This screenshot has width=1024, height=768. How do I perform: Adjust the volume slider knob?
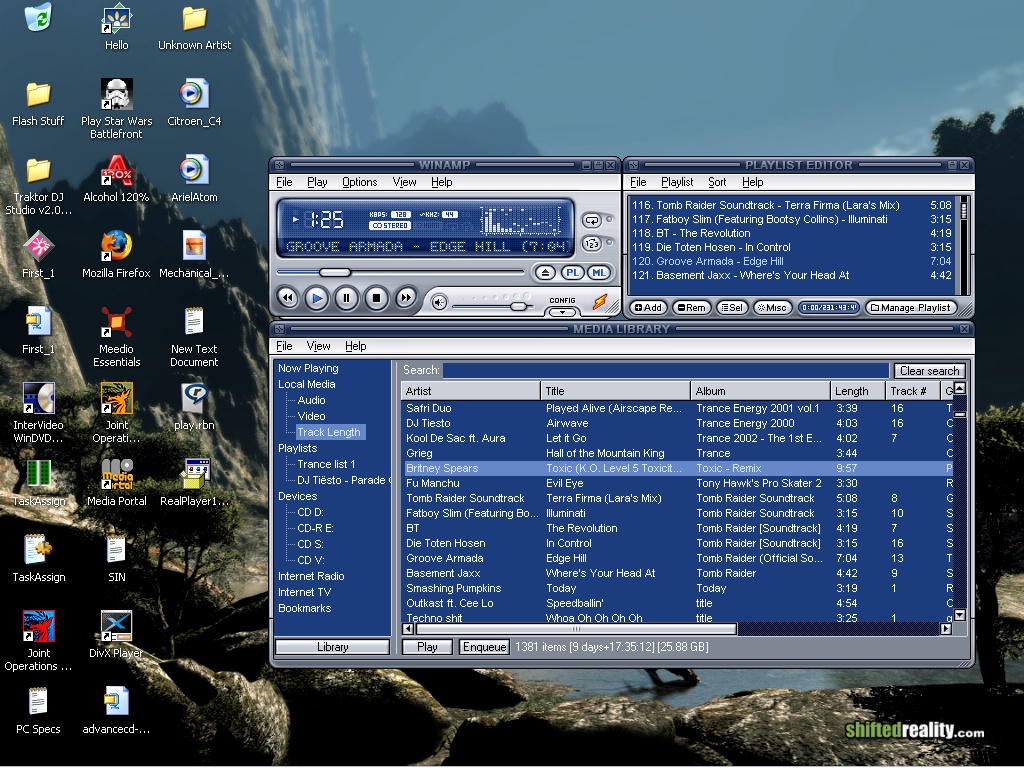[x=519, y=306]
